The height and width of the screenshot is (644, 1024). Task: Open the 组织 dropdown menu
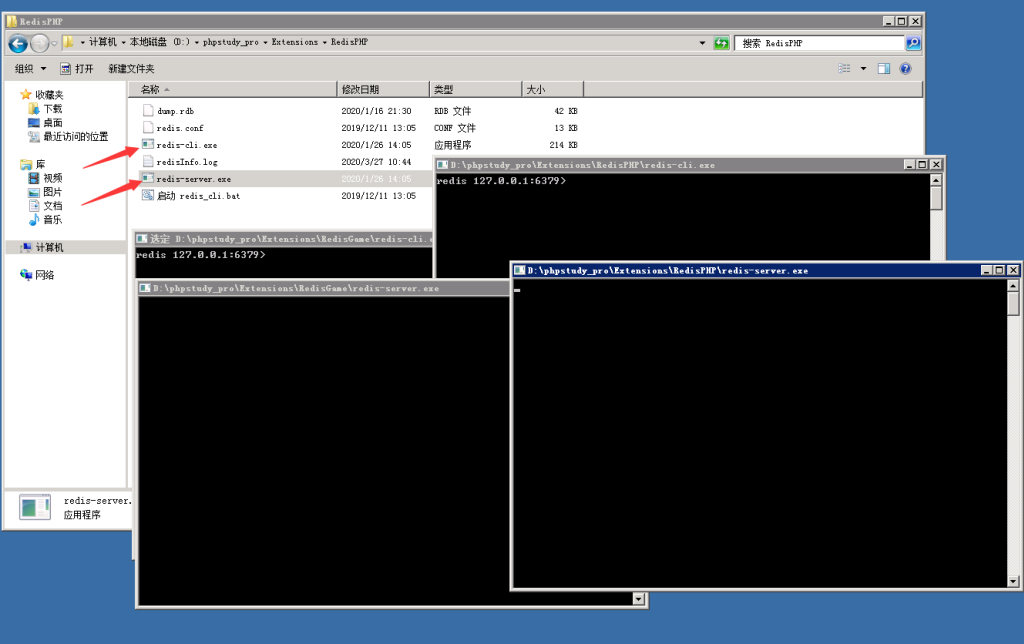30,69
